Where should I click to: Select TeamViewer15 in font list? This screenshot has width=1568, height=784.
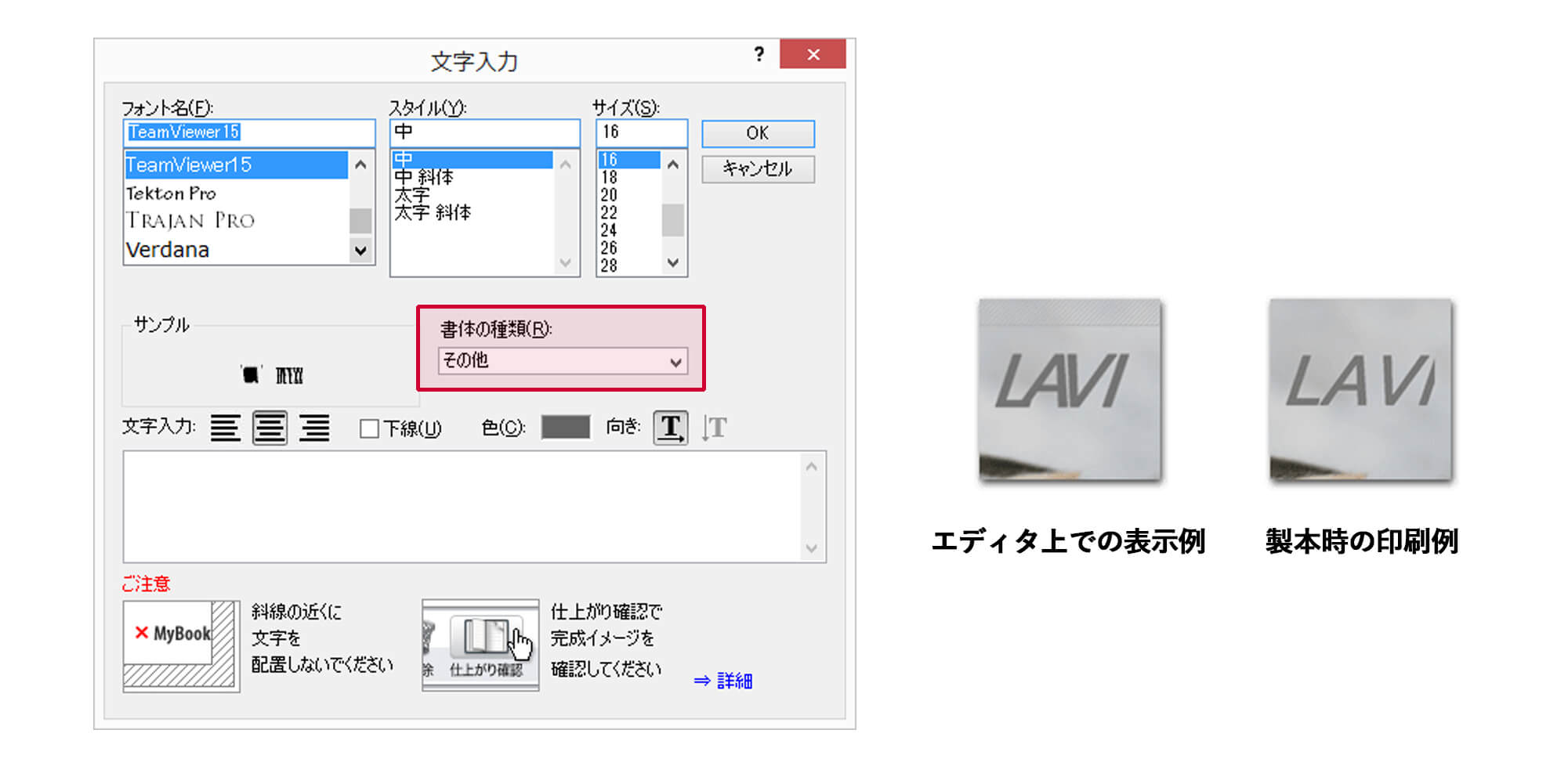coord(236,165)
